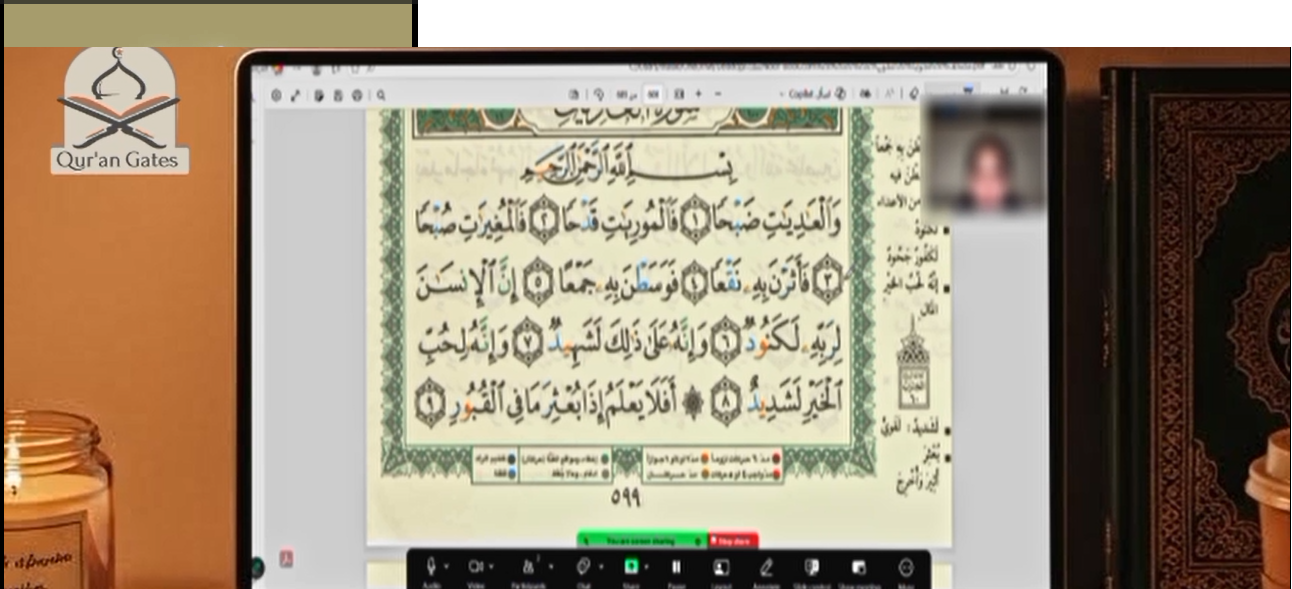
Task: Open the Layout options icon
Action: coord(720,567)
